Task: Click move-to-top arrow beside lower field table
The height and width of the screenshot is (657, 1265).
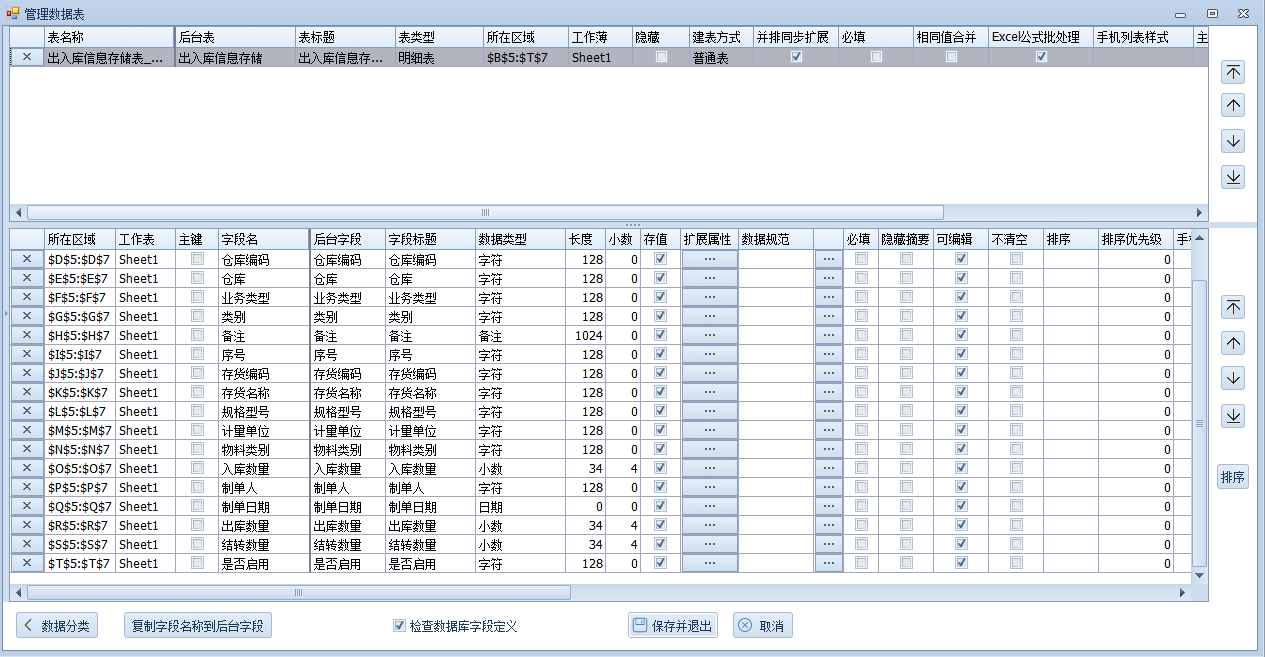Action: click(1233, 308)
